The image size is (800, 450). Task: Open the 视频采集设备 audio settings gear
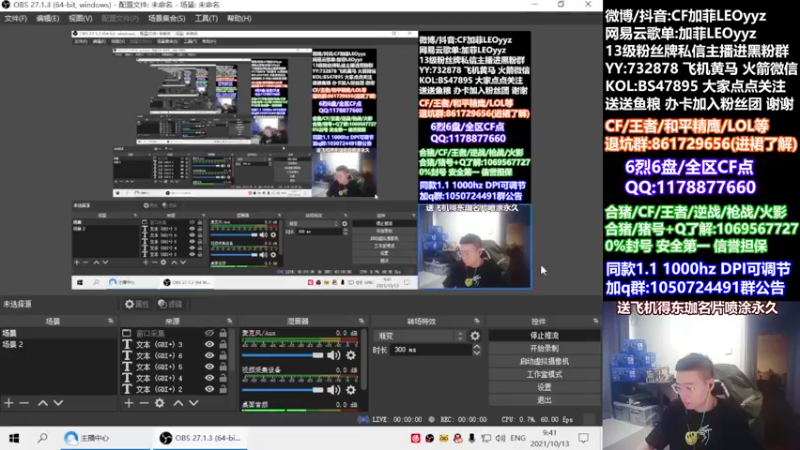tap(351, 390)
